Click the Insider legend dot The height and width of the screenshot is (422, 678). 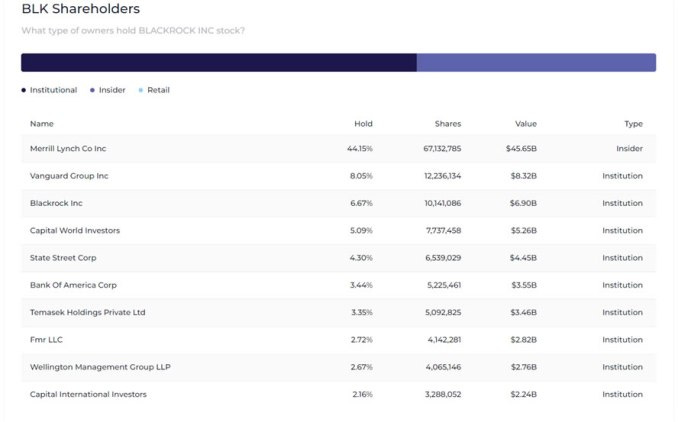coord(92,90)
